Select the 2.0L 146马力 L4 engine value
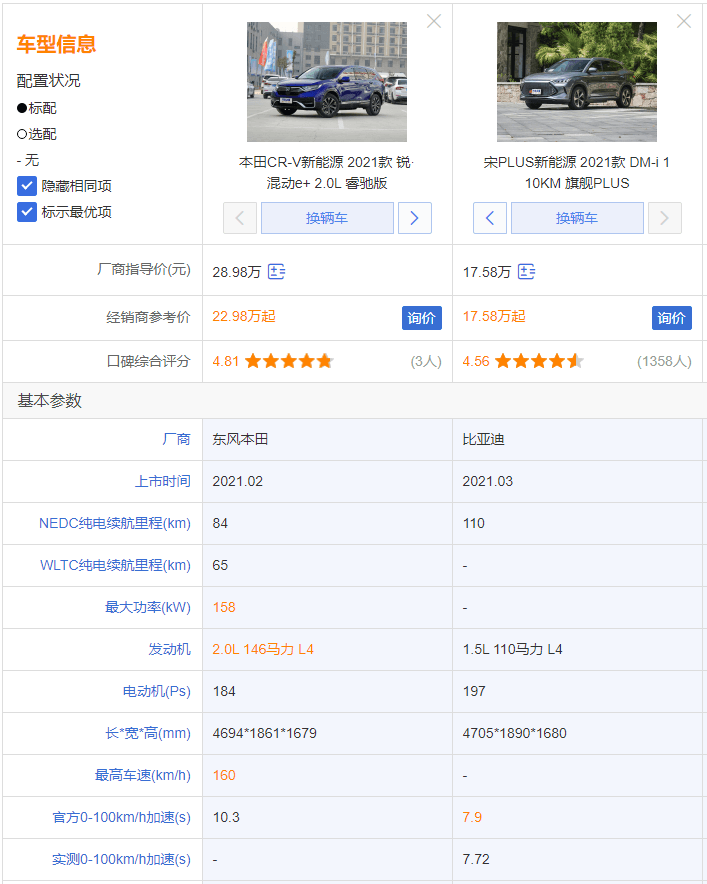The width and height of the screenshot is (707, 884). coord(263,649)
